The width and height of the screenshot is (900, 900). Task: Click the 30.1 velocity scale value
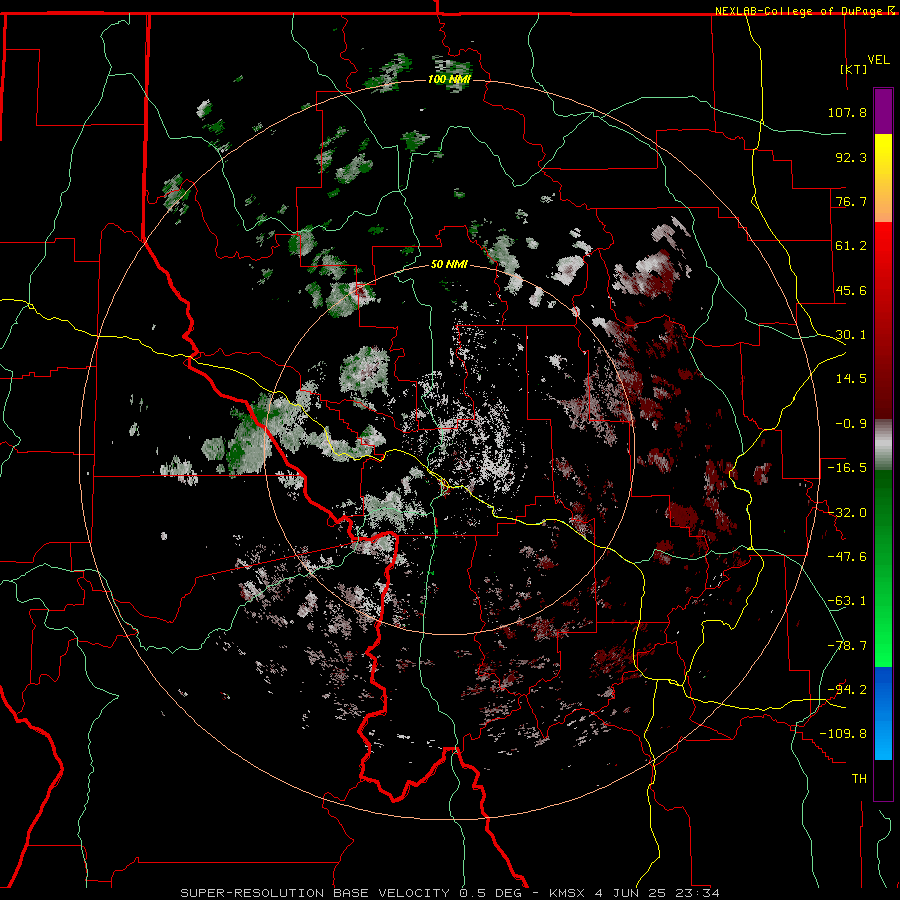coord(851,335)
